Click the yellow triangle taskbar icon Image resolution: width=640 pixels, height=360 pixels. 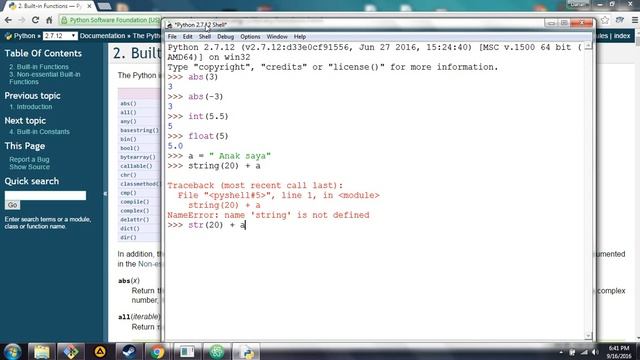(x=100, y=351)
